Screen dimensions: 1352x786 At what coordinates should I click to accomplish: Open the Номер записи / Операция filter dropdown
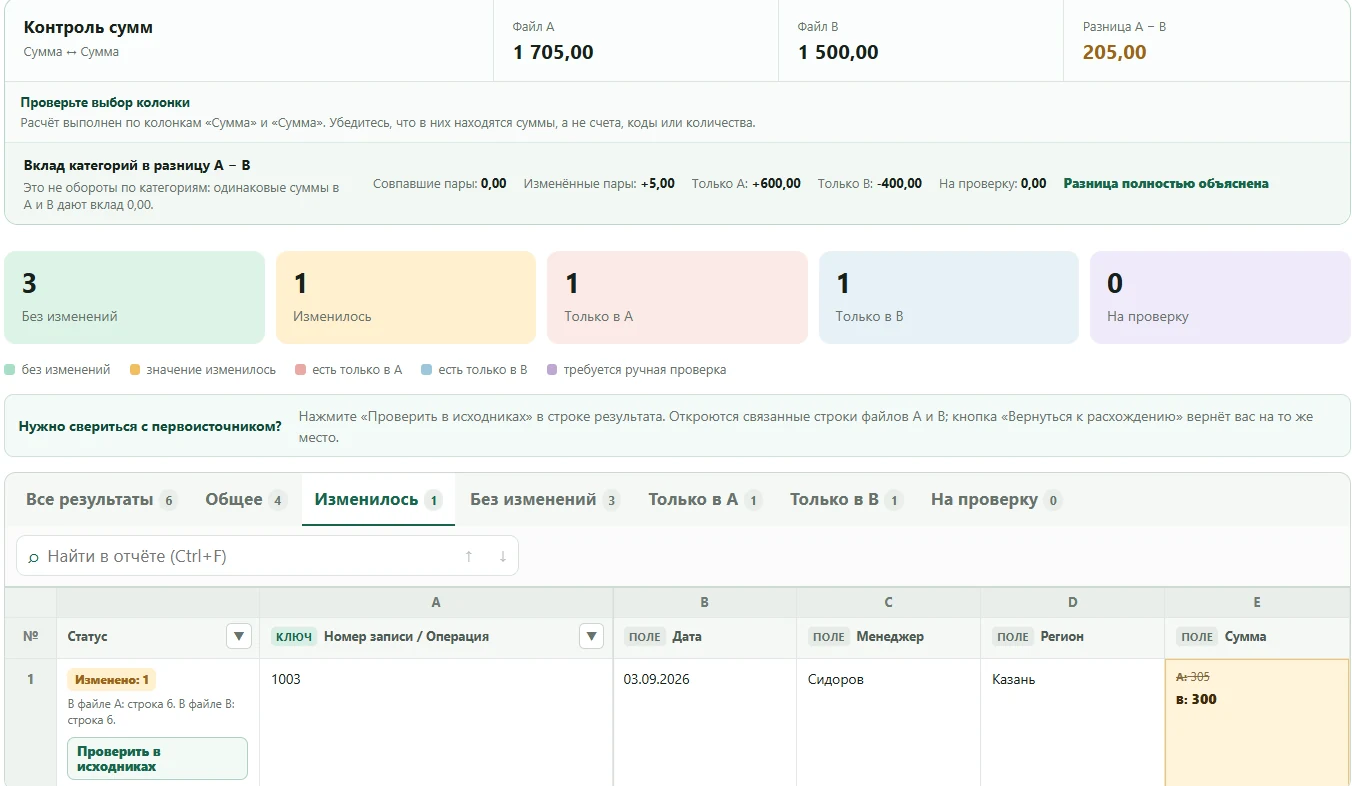pyautogui.click(x=592, y=636)
